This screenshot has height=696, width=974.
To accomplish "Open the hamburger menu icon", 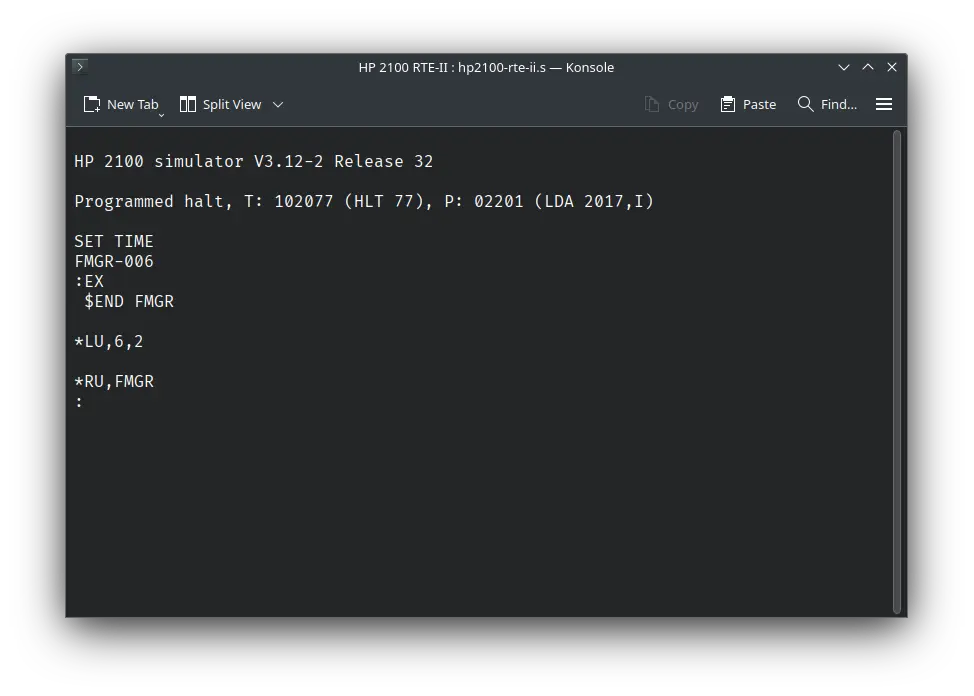I will pyautogui.click(x=883, y=103).
